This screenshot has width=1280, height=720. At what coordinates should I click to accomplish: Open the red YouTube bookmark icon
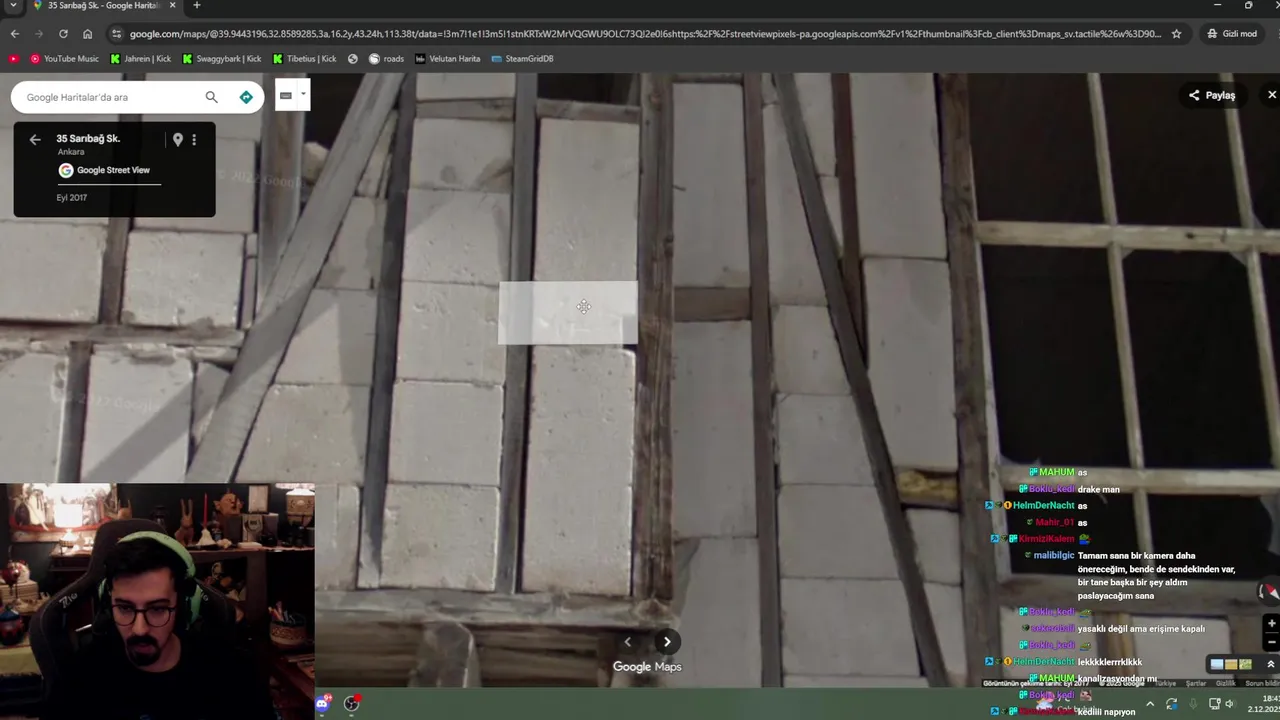(x=13, y=59)
